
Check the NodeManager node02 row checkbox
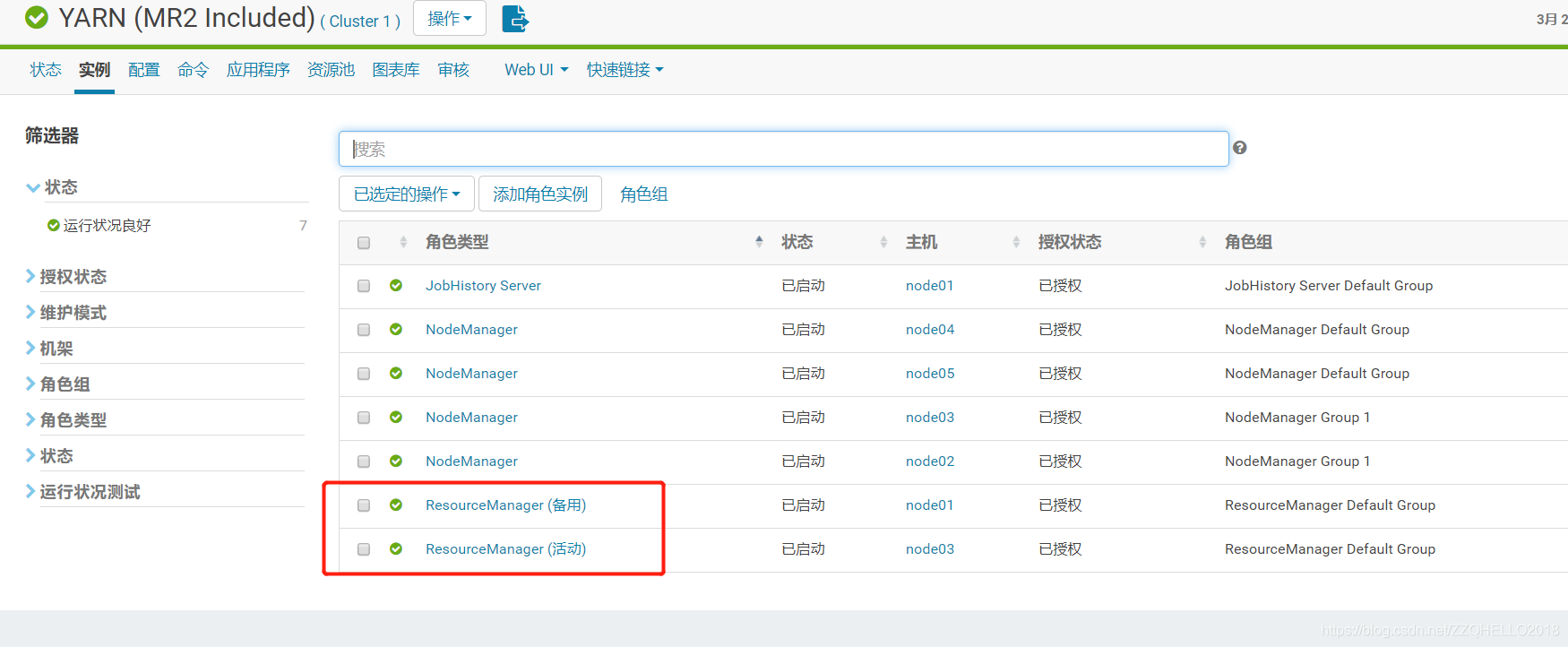(364, 462)
